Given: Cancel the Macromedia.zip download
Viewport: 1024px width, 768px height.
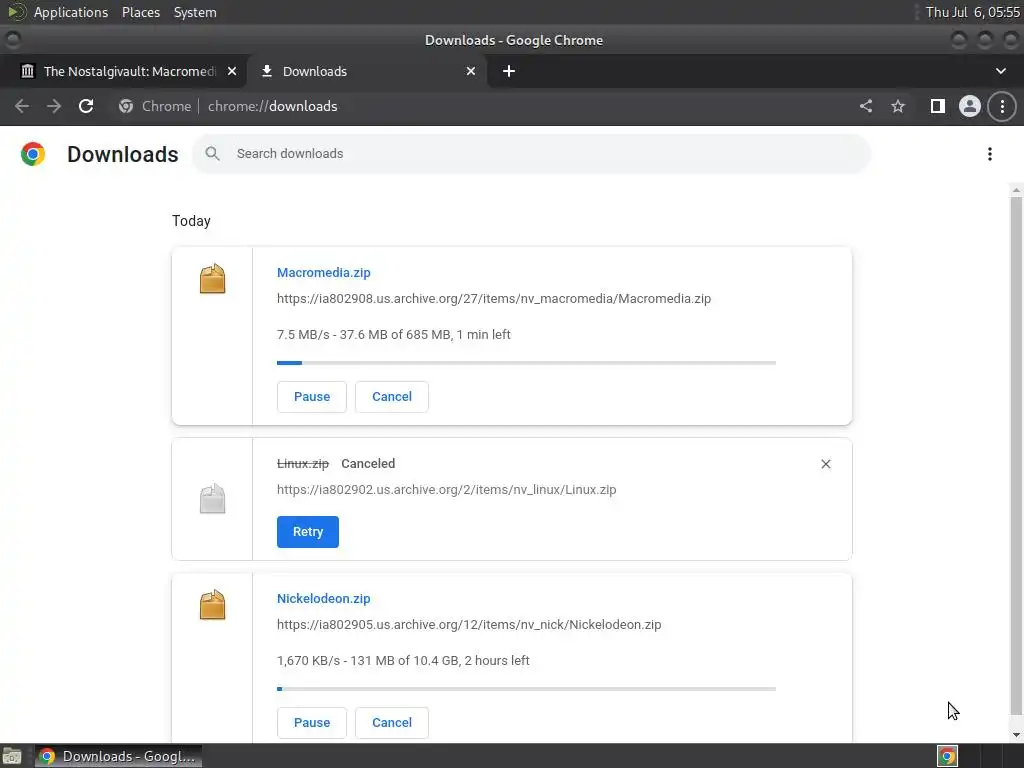Looking at the screenshot, I should (x=392, y=396).
